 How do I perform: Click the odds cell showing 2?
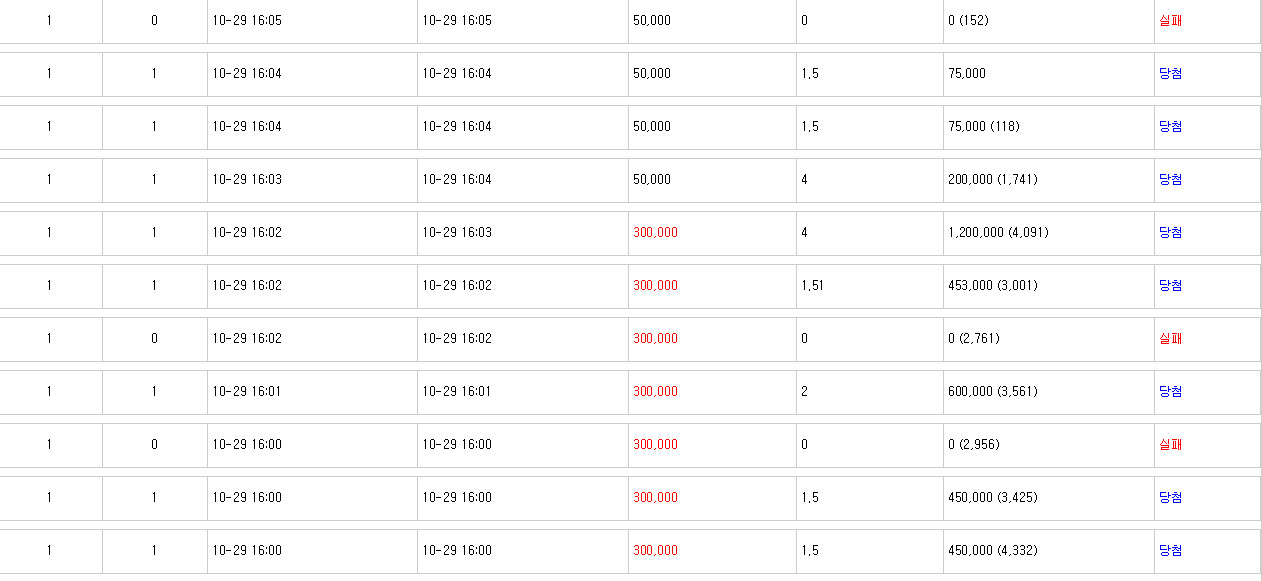coord(869,392)
